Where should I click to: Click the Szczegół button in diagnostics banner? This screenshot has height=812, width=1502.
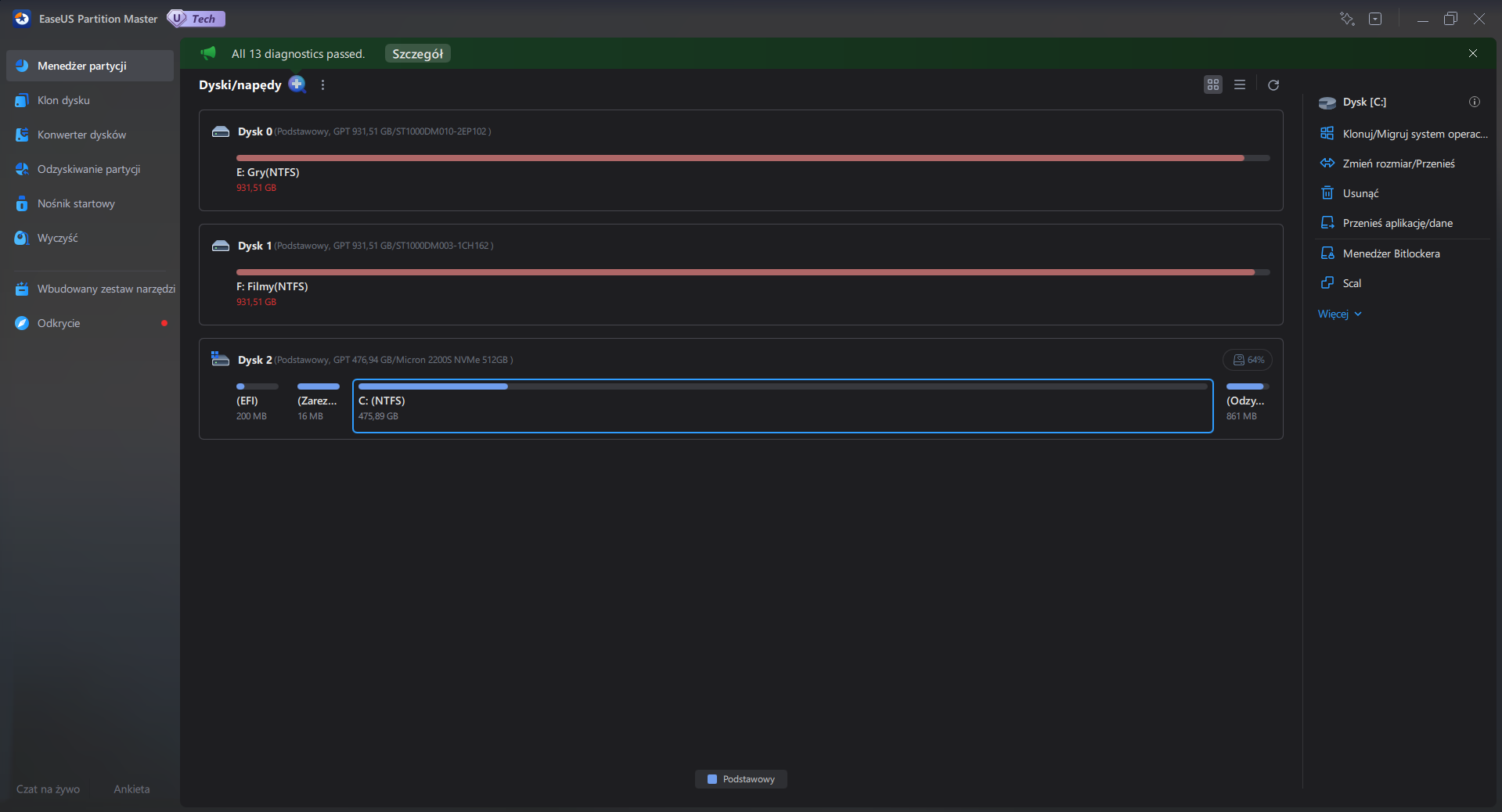tap(417, 54)
